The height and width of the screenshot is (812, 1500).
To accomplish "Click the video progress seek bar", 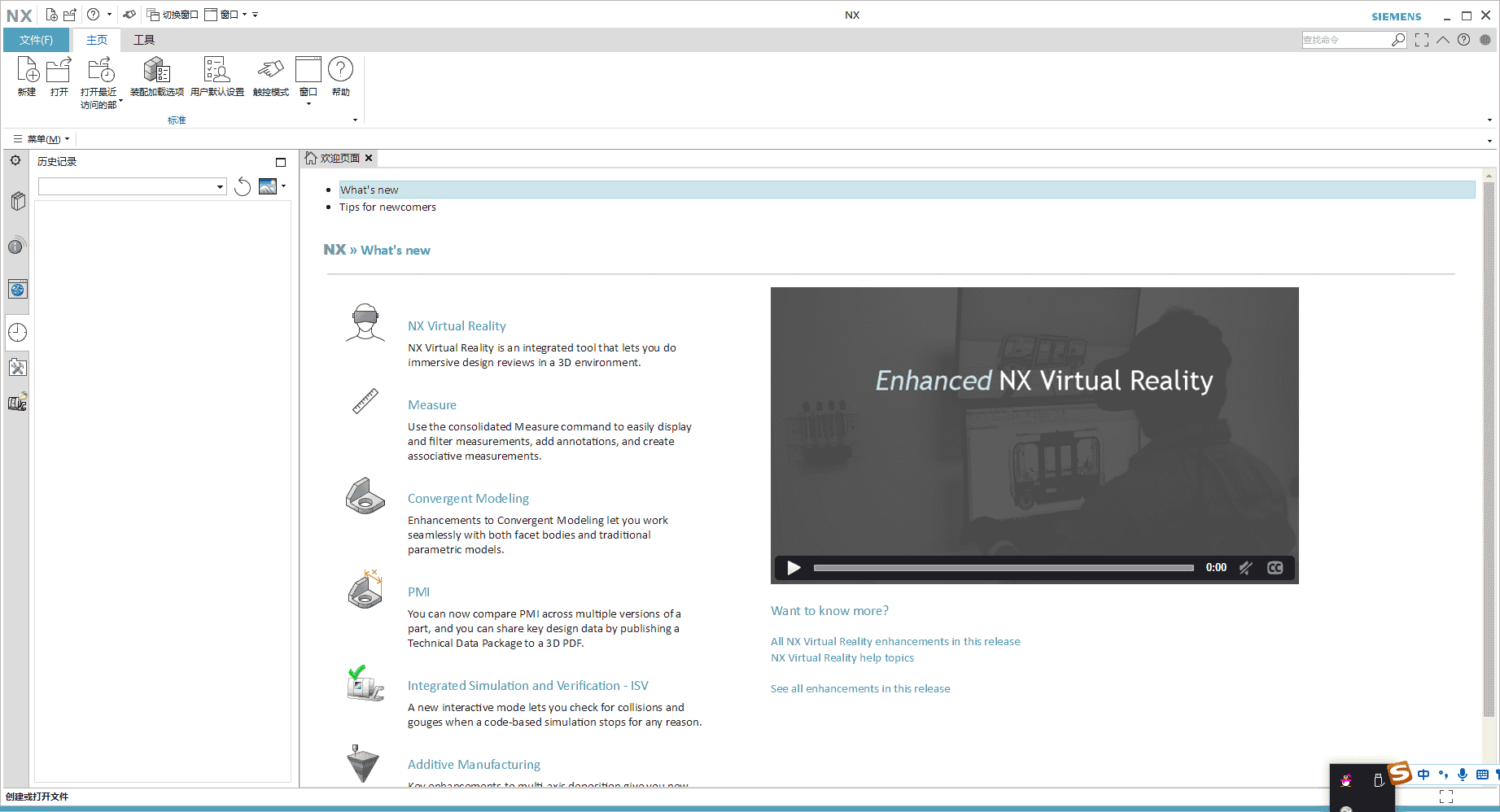I will point(1003,568).
